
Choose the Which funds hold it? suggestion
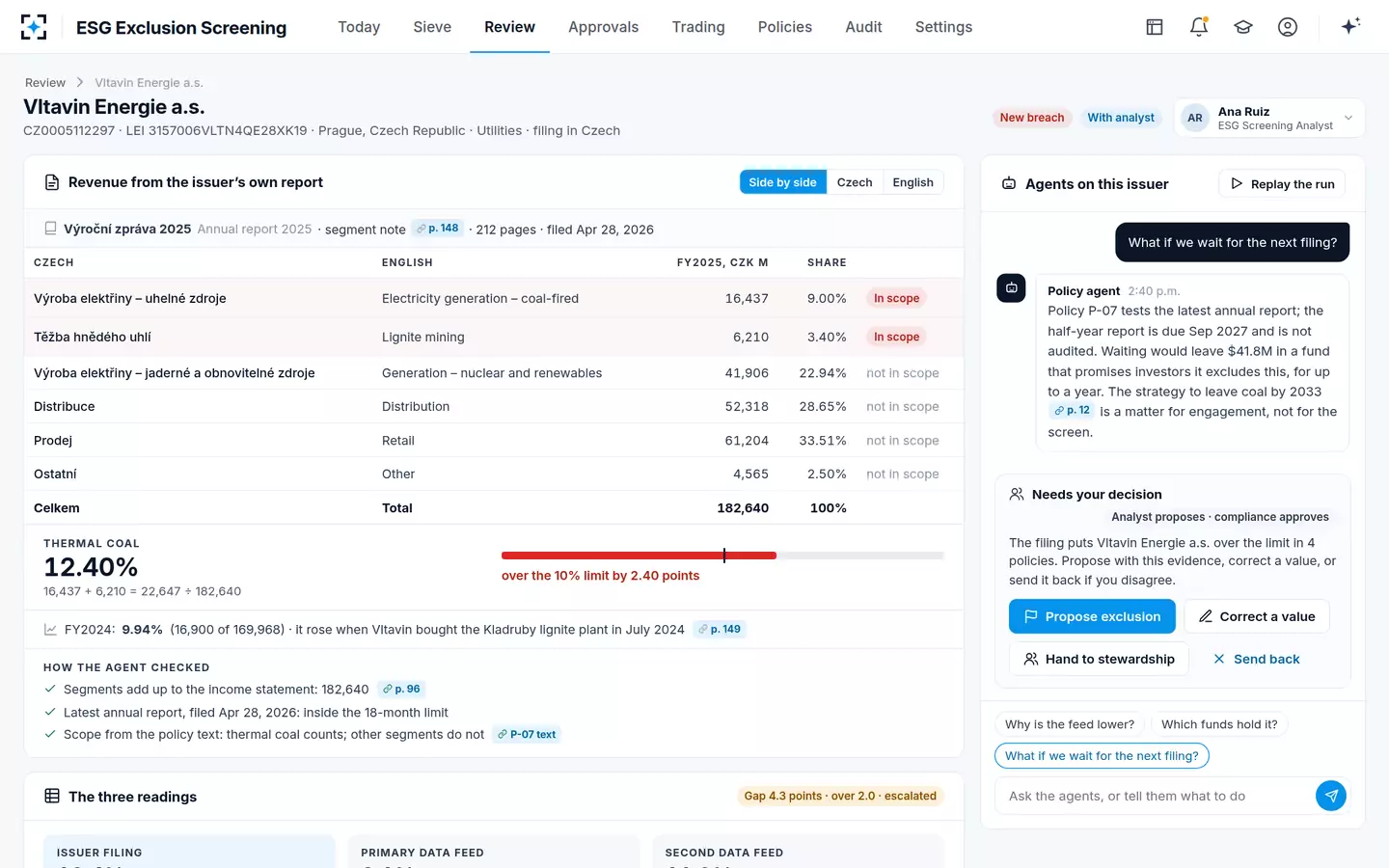click(1219, 724)
